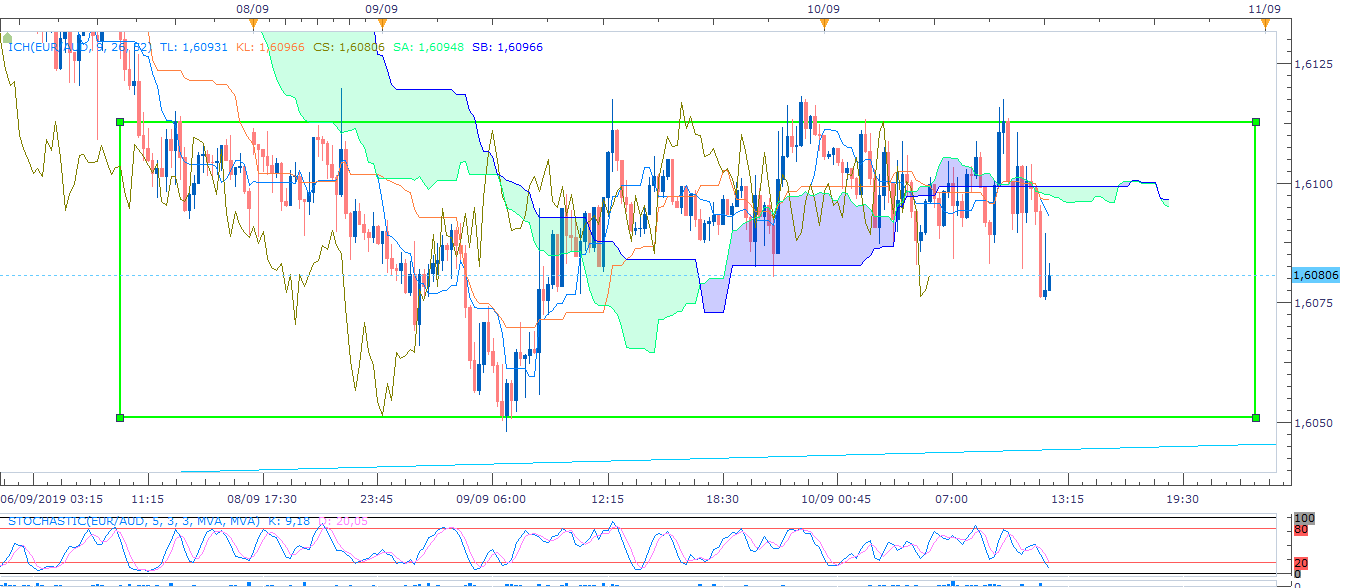Click the stochastic scale label 100

tap(1302, 518)
